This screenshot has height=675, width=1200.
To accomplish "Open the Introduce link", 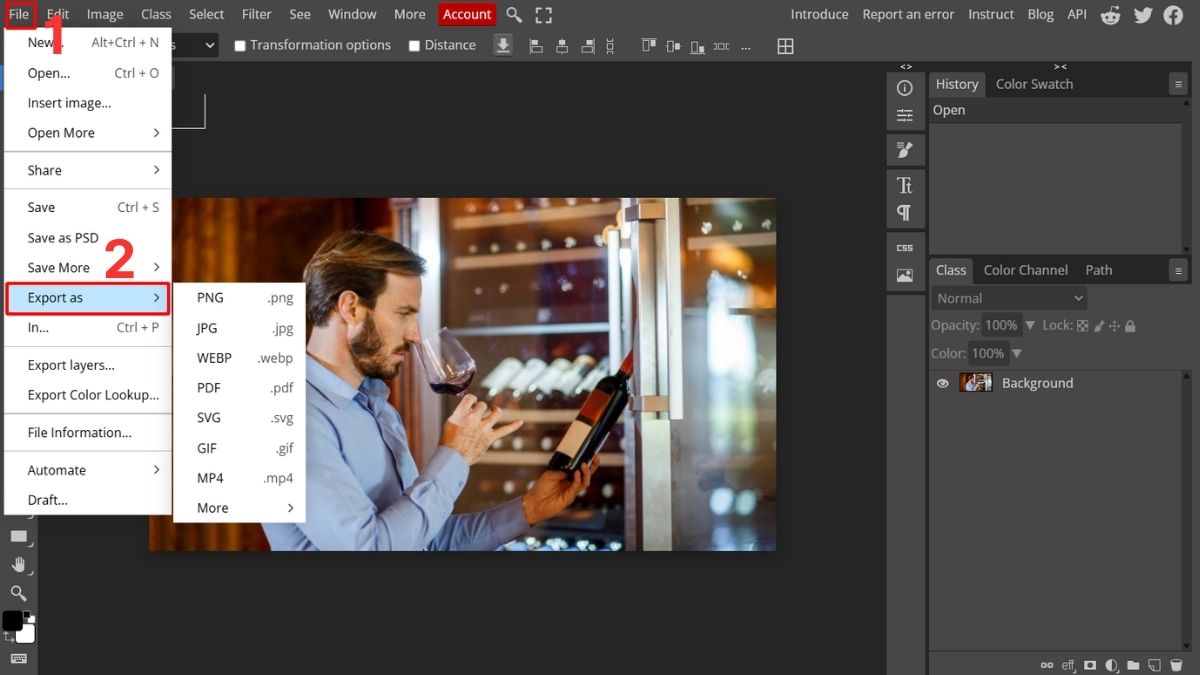I will (x=819, y=14).
